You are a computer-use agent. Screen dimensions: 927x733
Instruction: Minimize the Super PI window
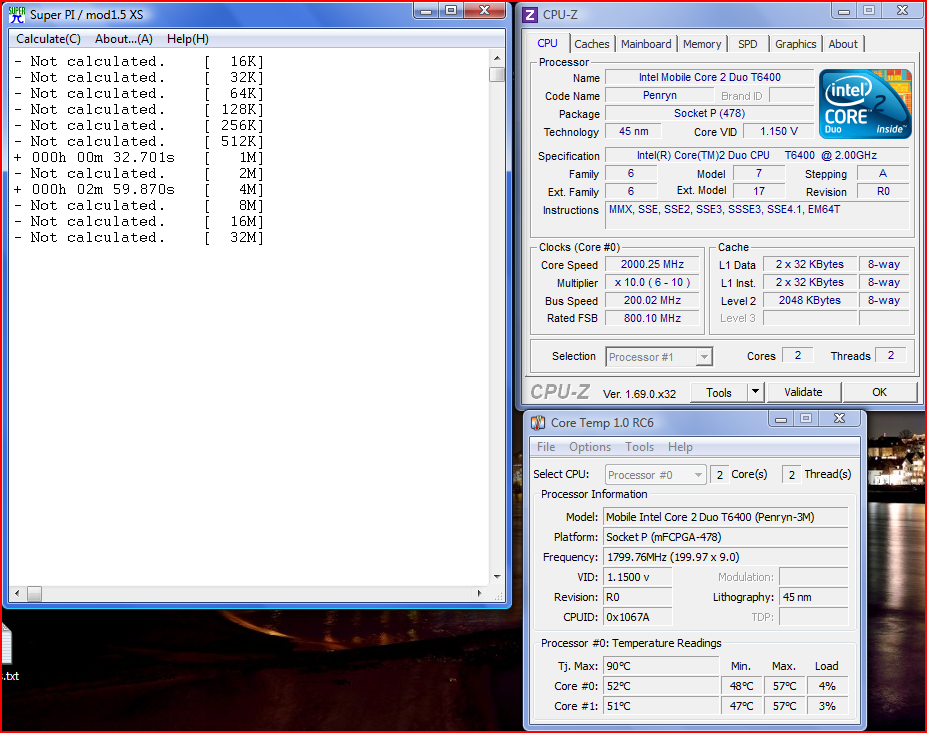coord(426,11)
